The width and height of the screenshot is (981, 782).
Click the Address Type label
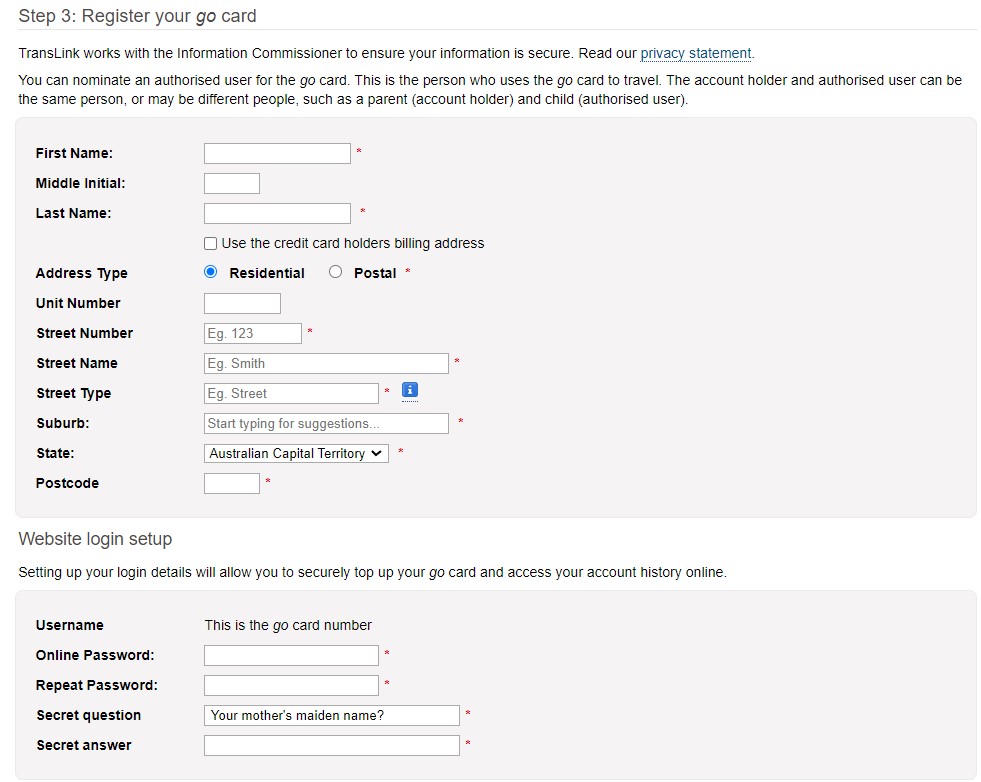tap(81, 273)
